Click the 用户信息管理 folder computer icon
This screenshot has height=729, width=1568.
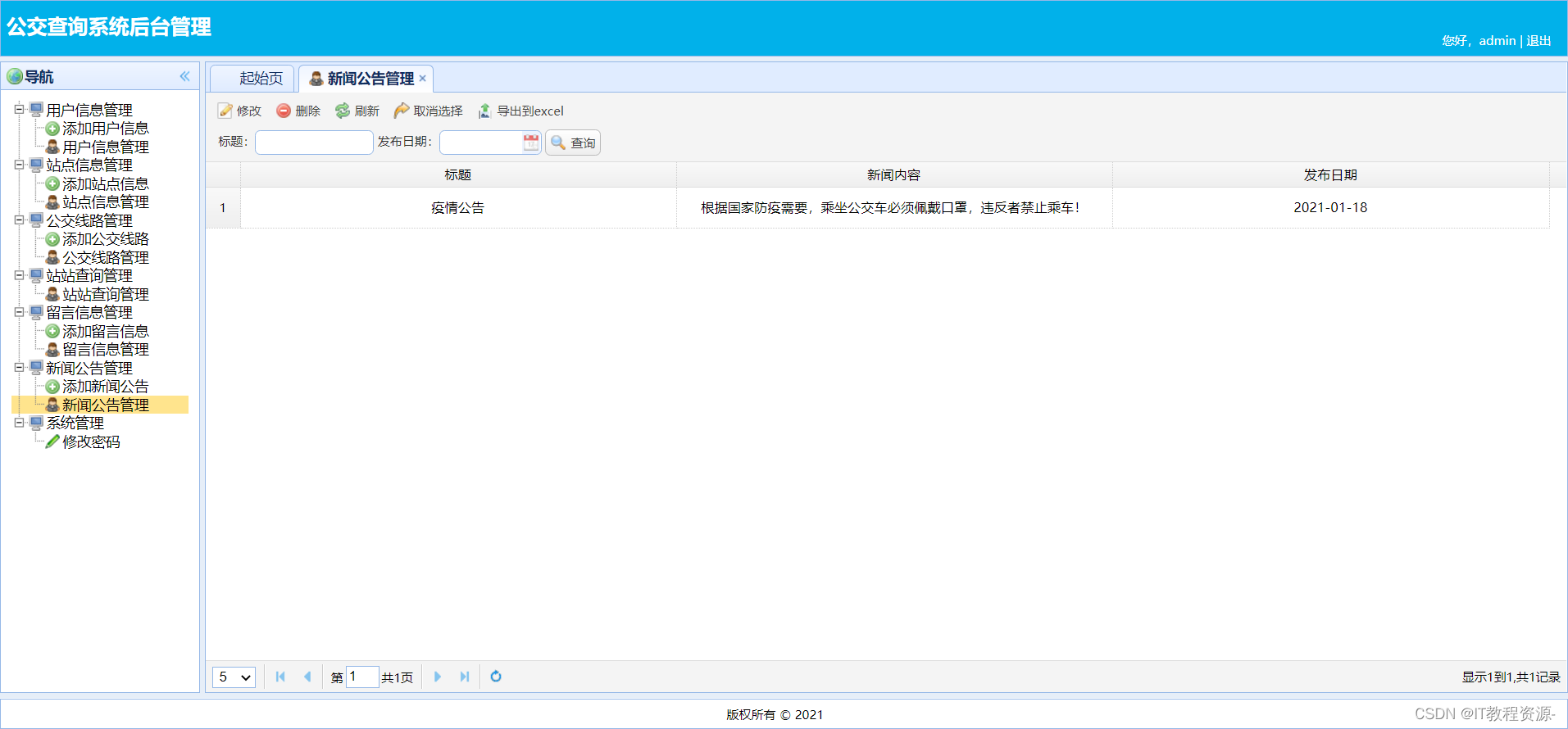pos(36,109)
